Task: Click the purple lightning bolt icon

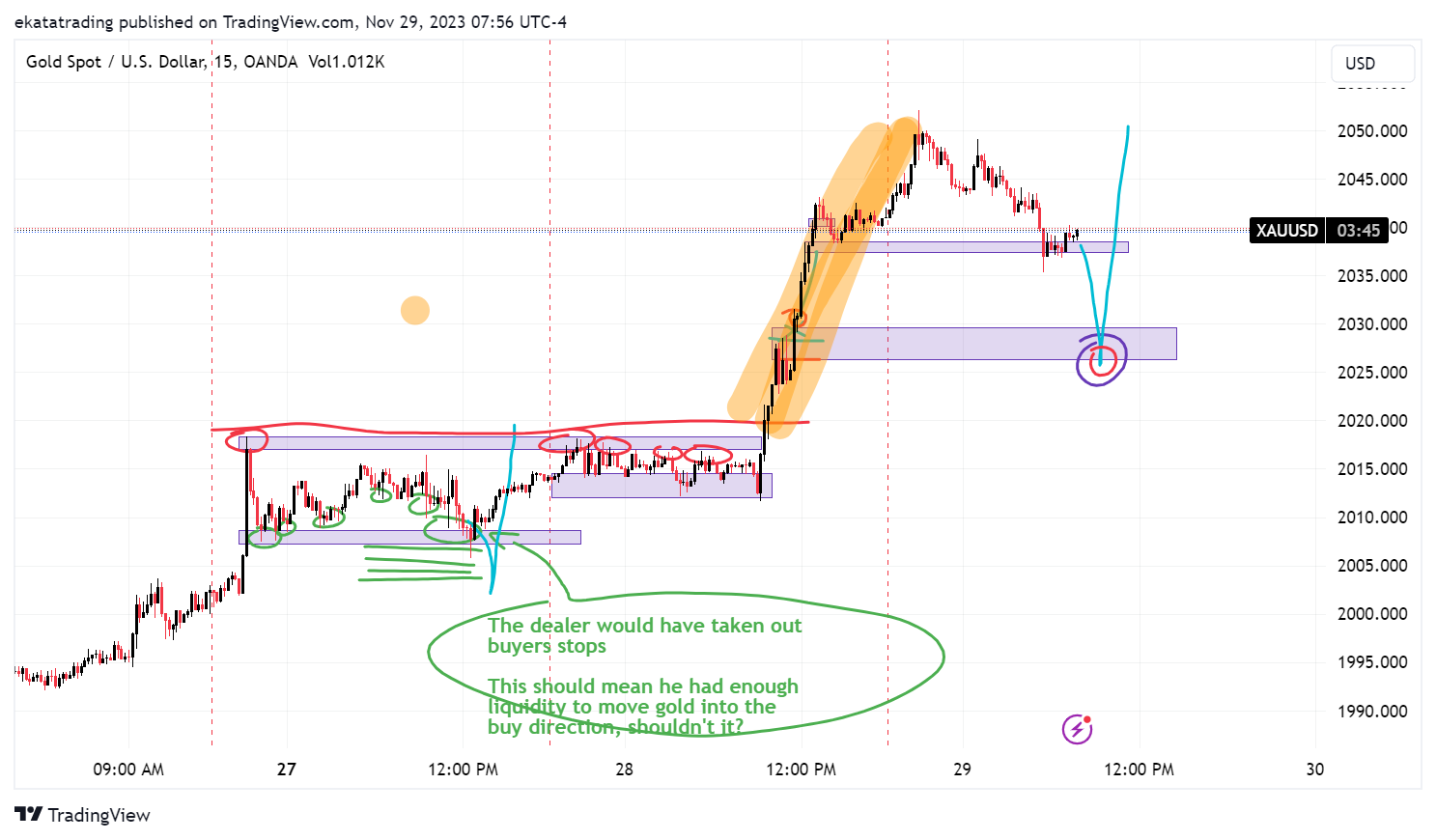Action: pos(1077,729)
